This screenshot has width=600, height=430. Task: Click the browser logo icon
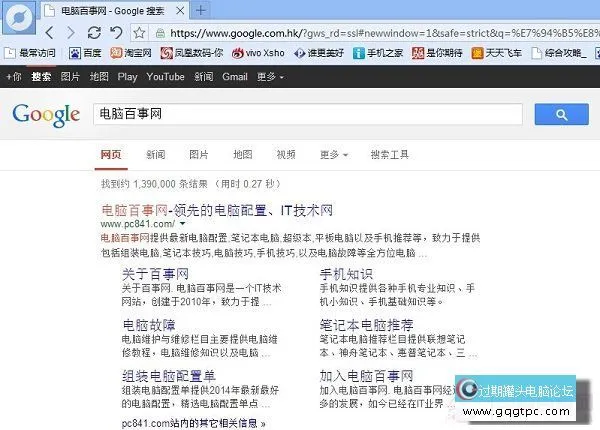(x=20, y=18)
